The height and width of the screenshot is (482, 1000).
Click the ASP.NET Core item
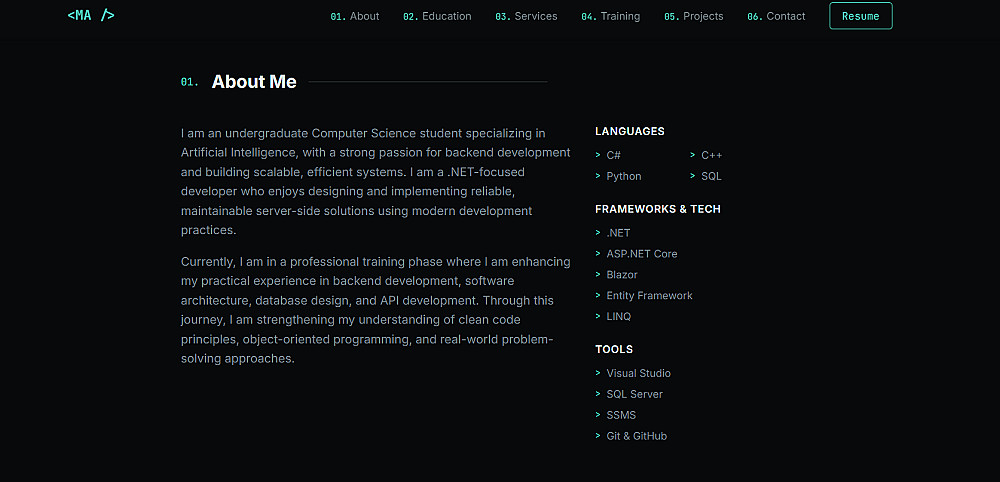click(641, 254)
